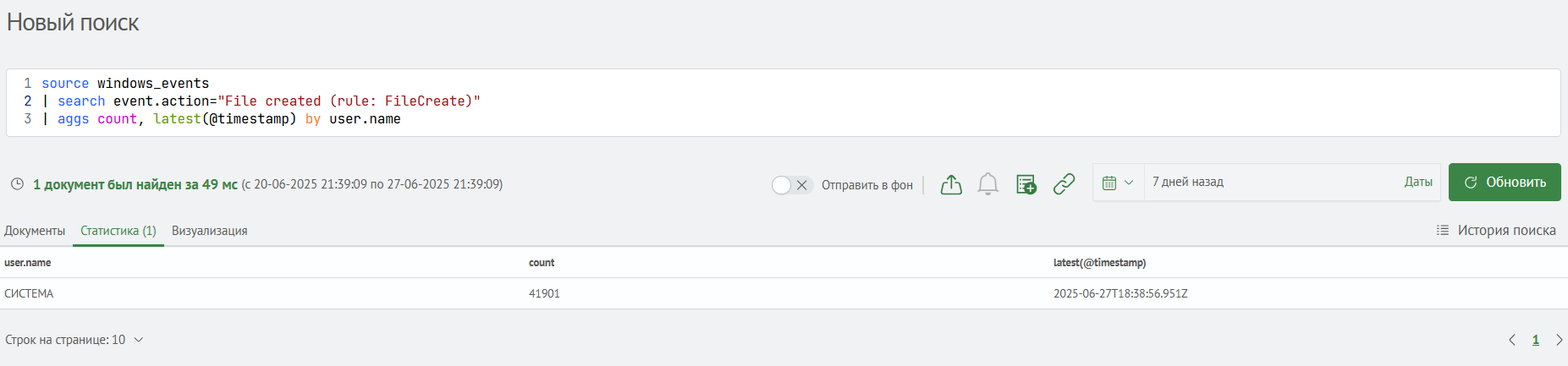Switch to the 'Документы' tab

pyautogui.click(x=35, y=231)
